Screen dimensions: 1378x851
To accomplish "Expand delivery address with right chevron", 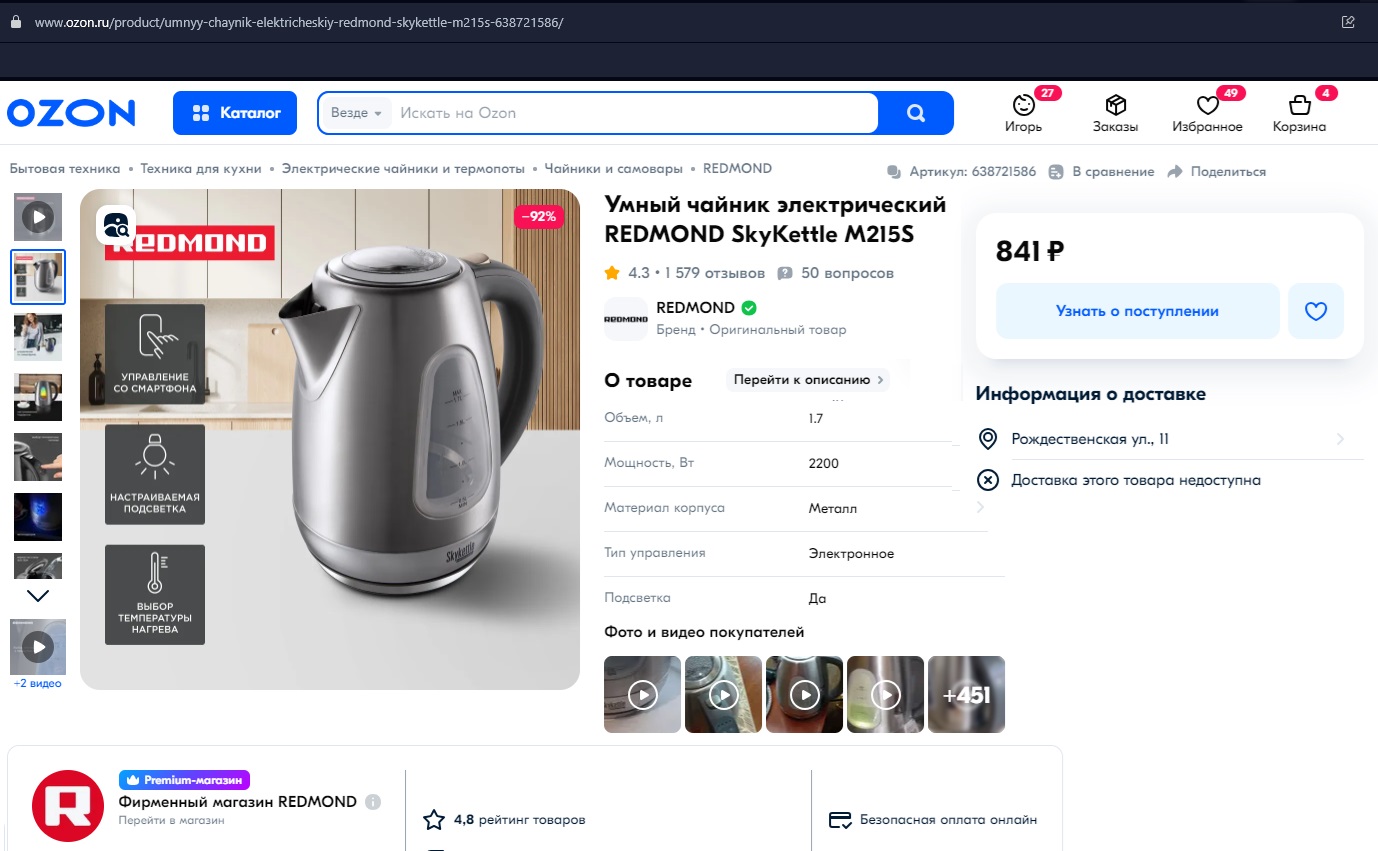I will [1340, 439].
